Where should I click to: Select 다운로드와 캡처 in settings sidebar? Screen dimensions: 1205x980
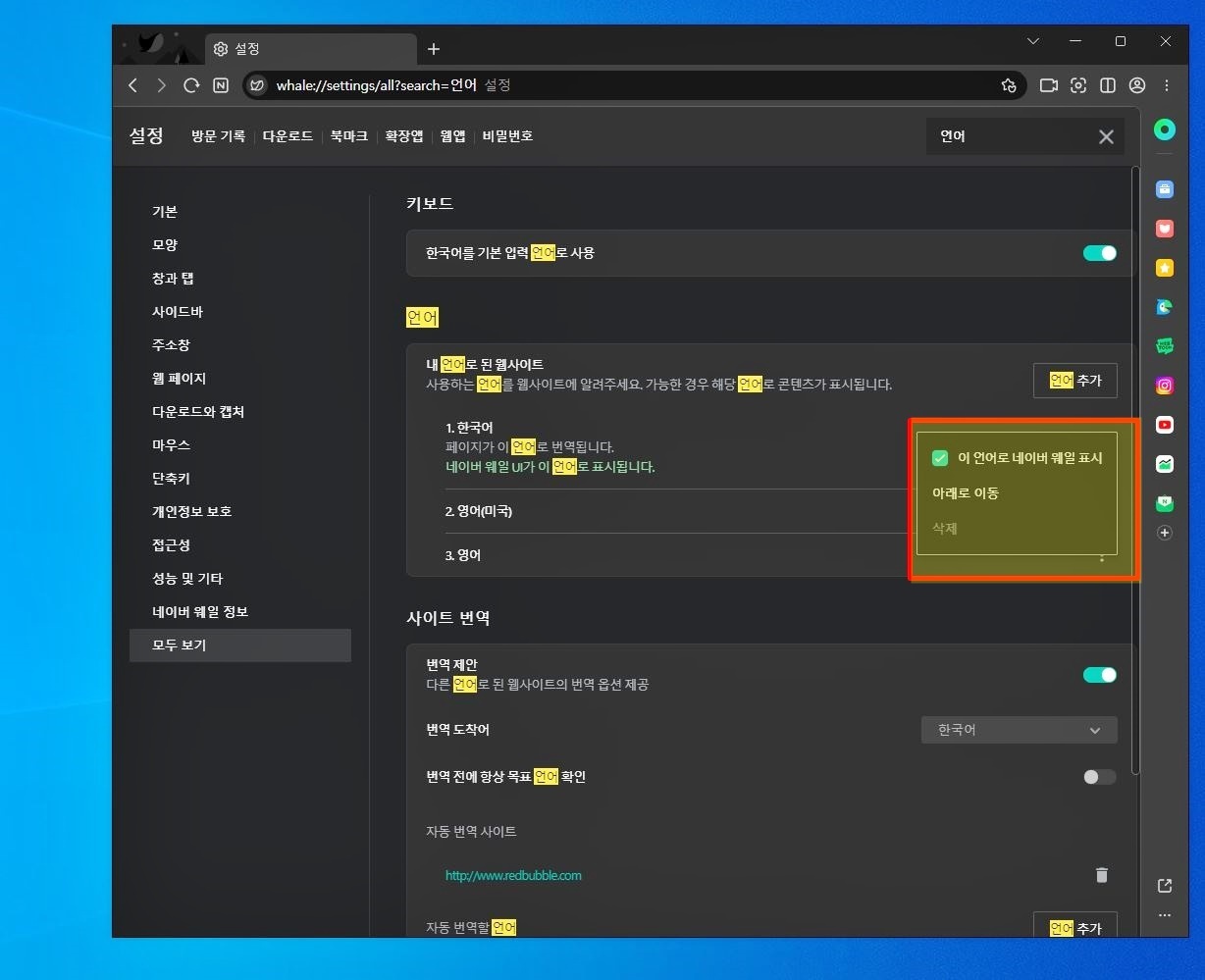[198, 412]
